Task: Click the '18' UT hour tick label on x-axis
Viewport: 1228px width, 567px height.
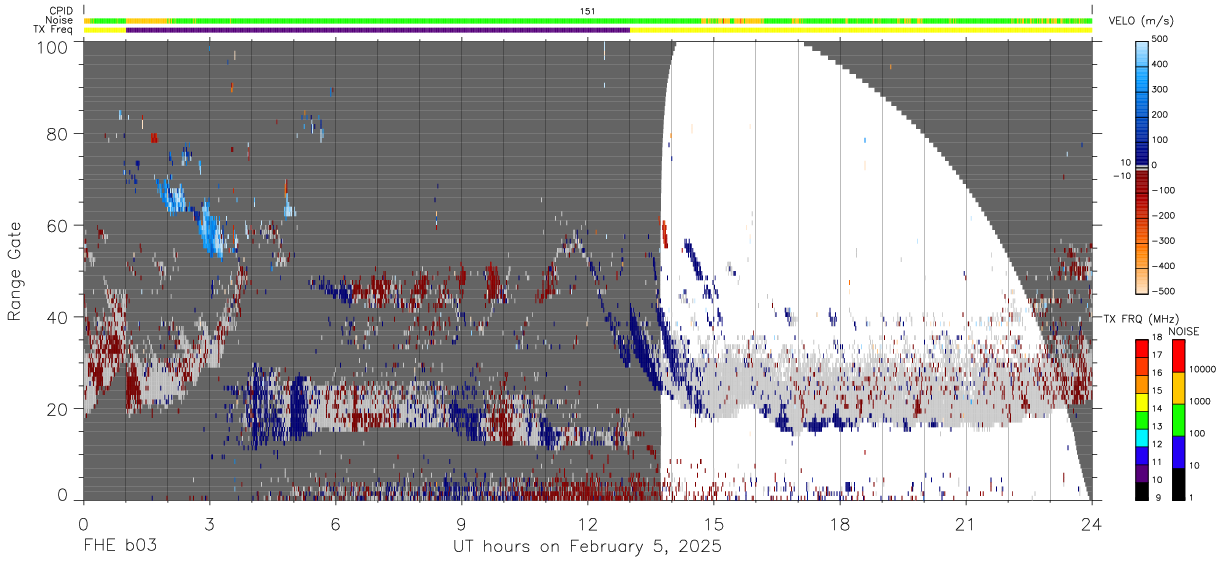Action: coord(840,524)
